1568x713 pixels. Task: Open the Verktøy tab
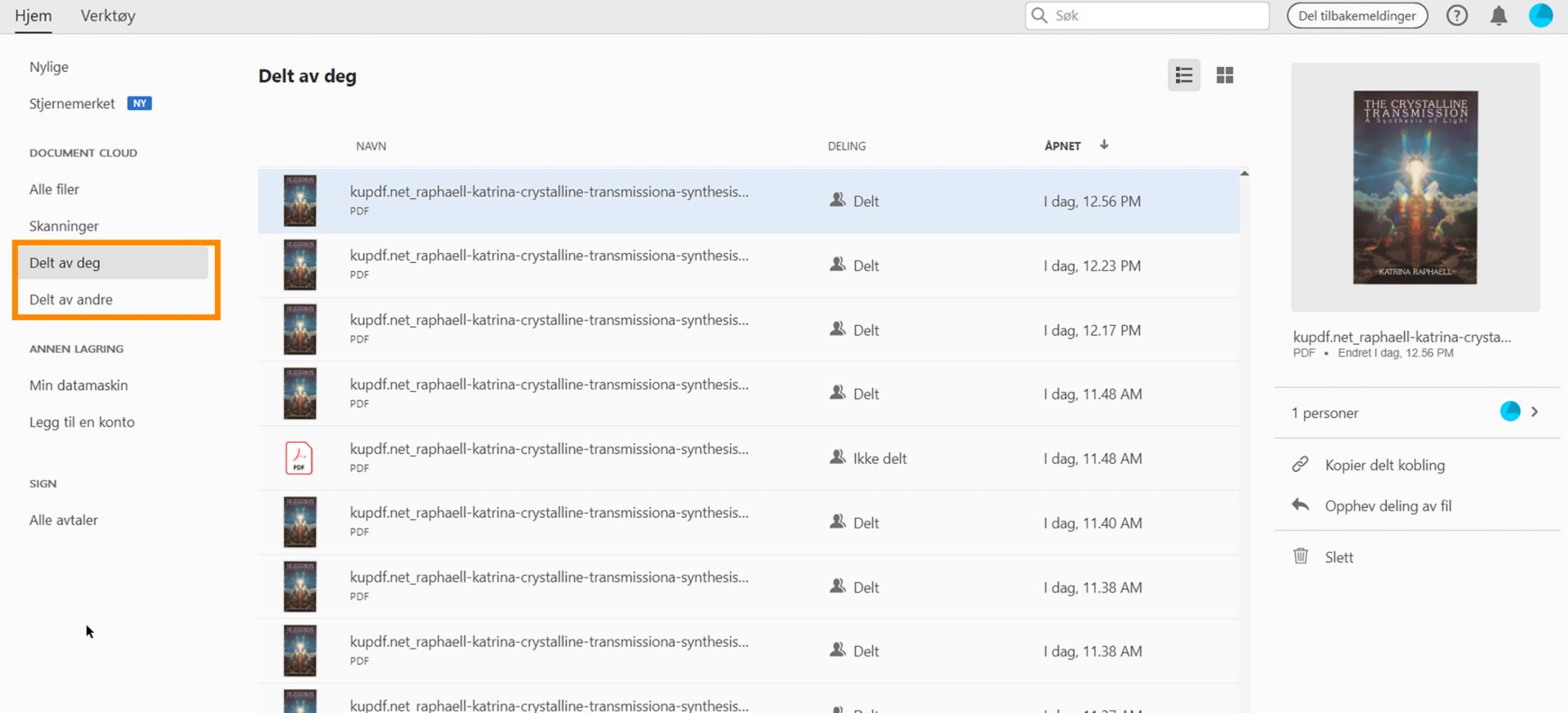click(x=108, y=16)
